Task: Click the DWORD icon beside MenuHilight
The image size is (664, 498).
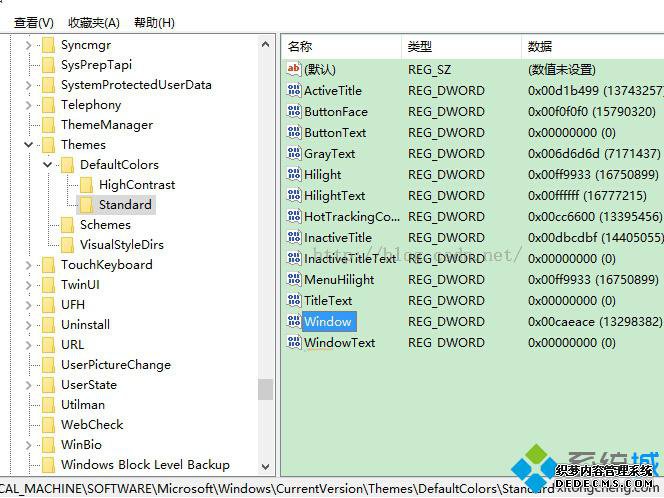Action: tap(293, 279)
